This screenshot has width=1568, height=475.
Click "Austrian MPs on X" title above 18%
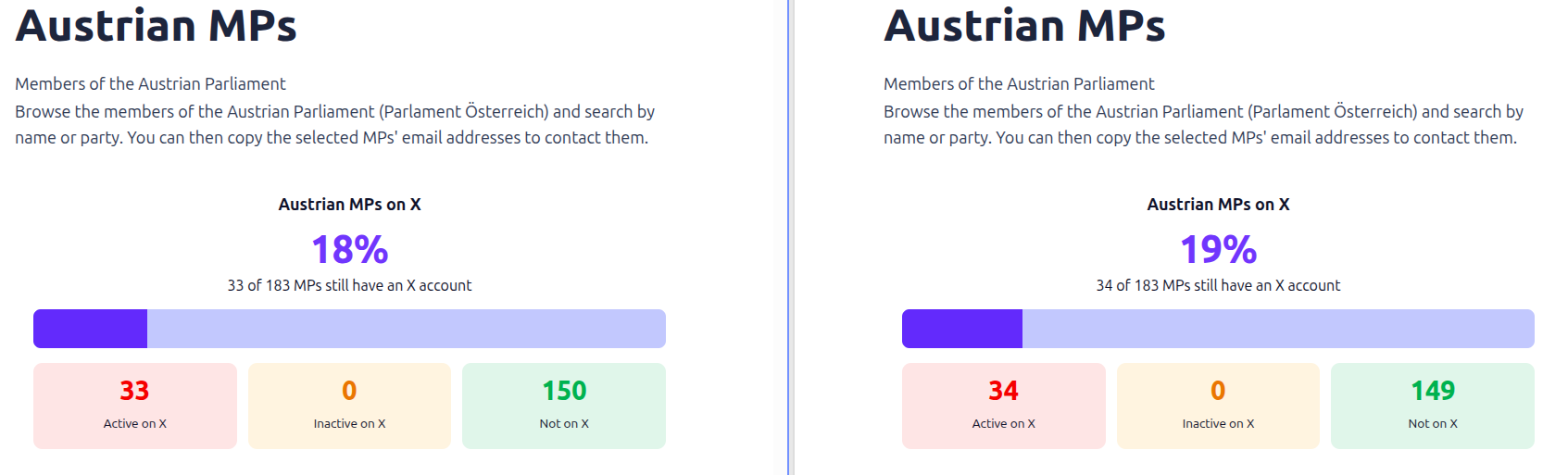[x=349, y=205]
